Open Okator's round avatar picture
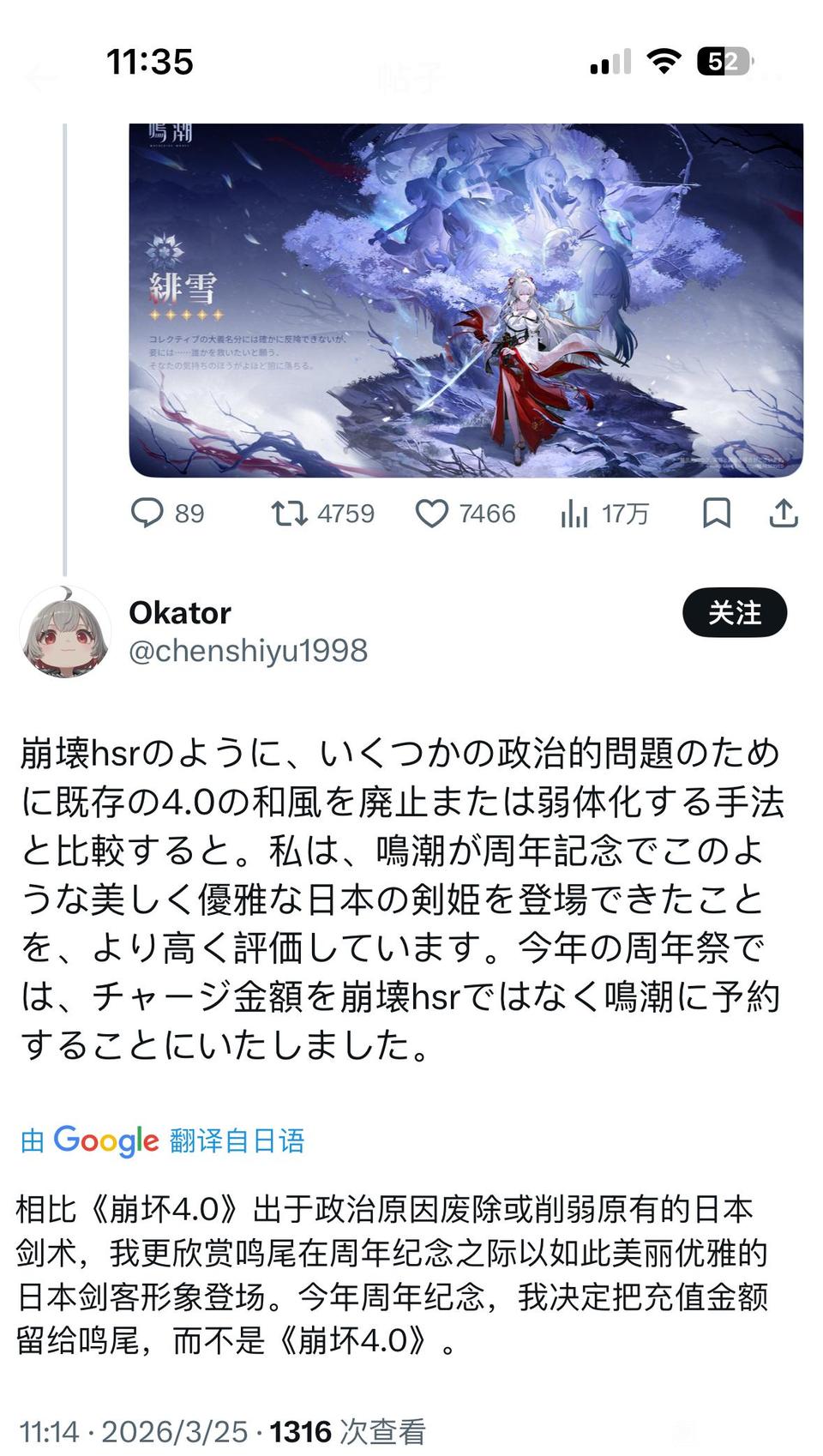Image resolution: width=823 pixels, height=1456 pixels. coord(65,631)
